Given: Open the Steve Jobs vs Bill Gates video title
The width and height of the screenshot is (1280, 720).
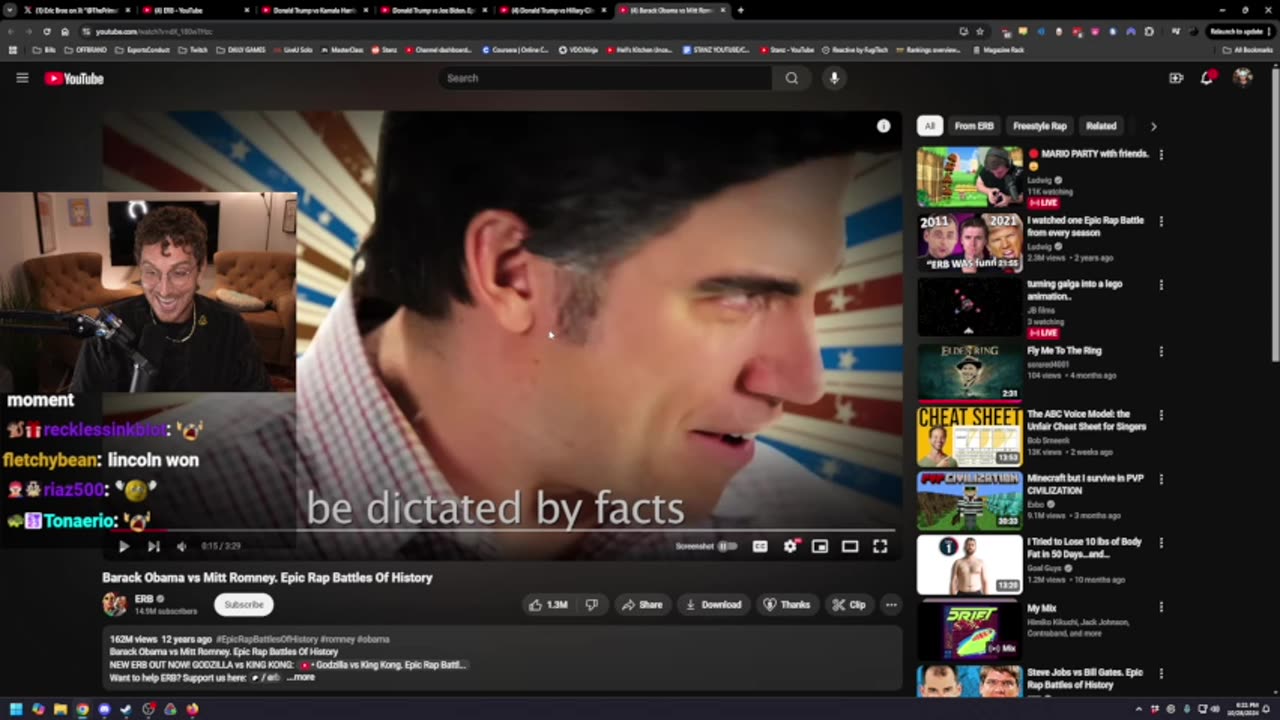Looking at the screenshot, I should tap(1085, 678).
